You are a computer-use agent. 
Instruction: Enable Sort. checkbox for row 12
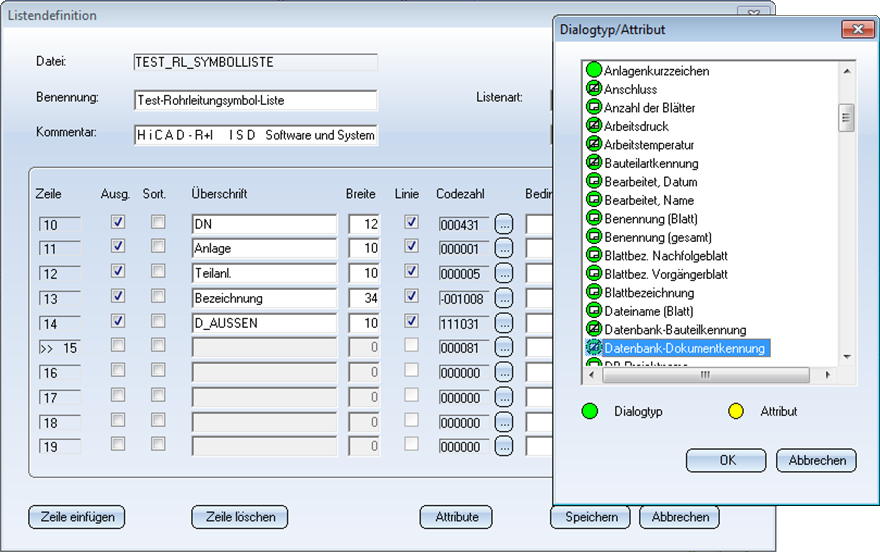click(x=157, y=271)
